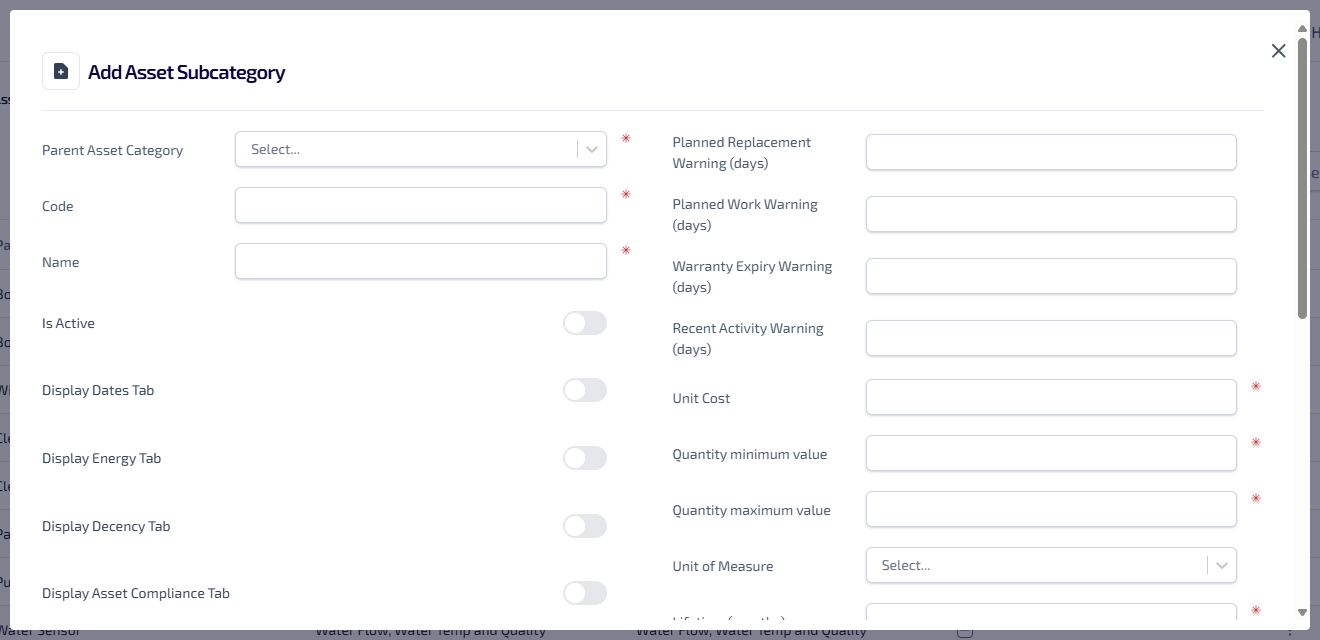
Task: Click the Recent Activity Warning input
Action: (1051, 339)
